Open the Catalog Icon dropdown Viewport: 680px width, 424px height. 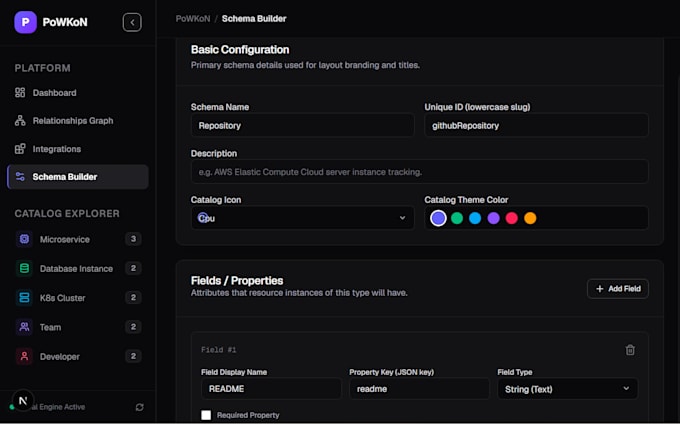[302, 218]
